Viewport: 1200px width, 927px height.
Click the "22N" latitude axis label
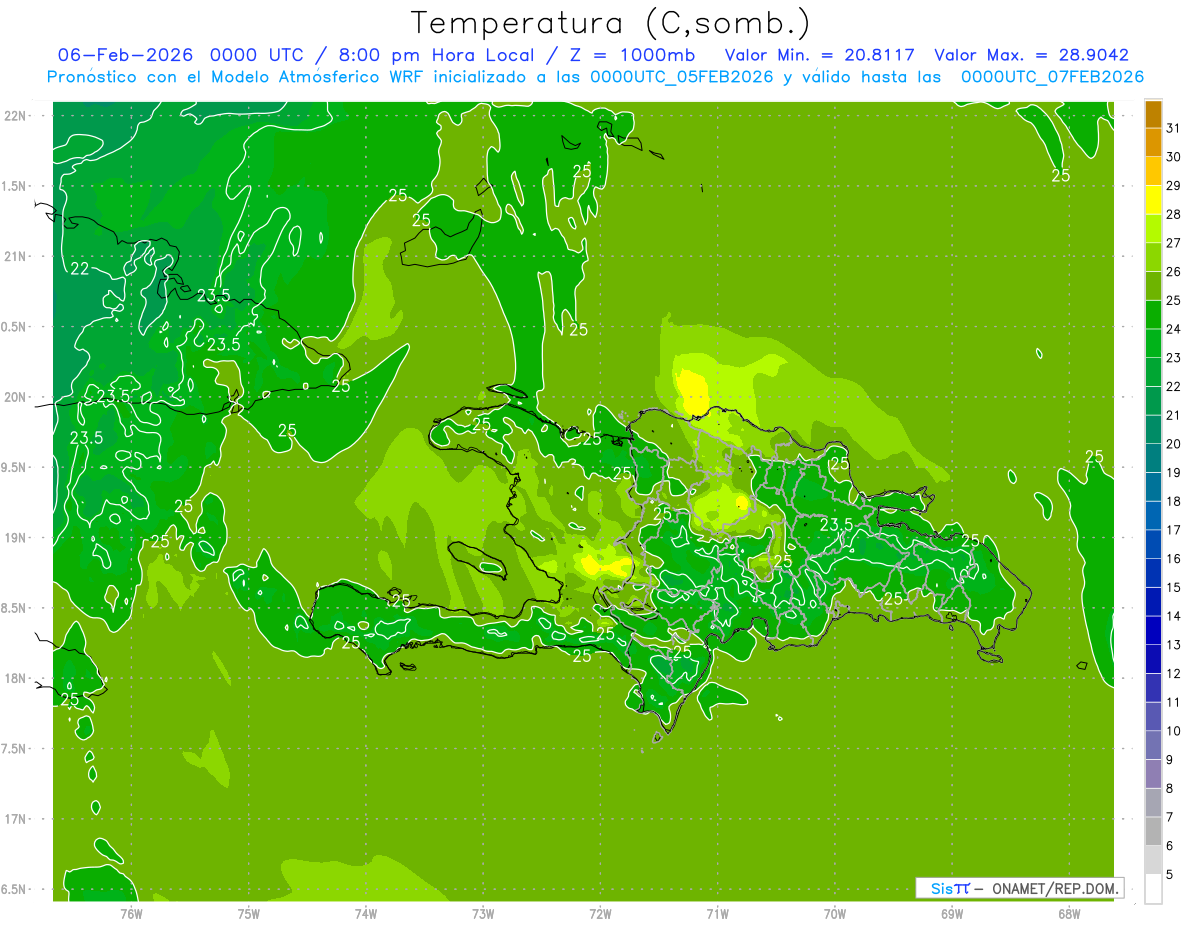(15, 116)
